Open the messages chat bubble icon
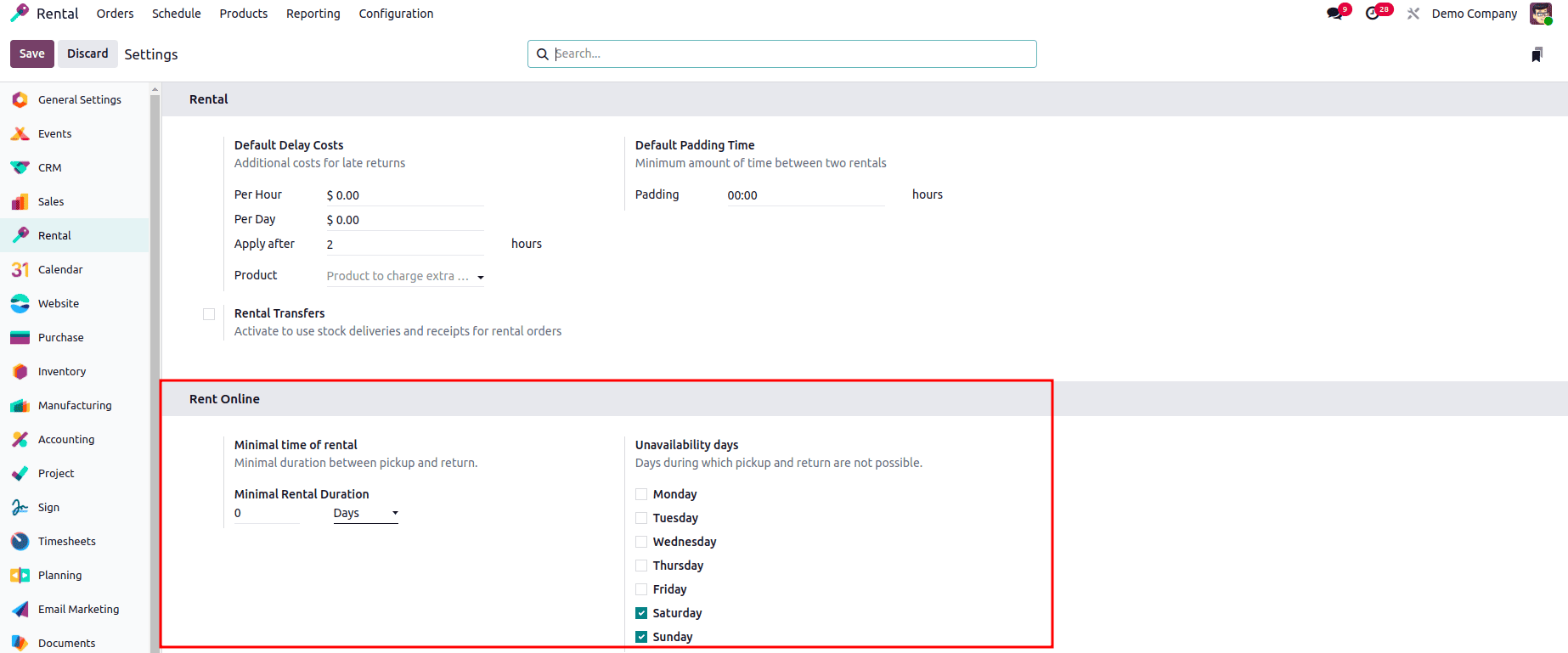This screenshot has width=1568, height=653. [1335, 14]
